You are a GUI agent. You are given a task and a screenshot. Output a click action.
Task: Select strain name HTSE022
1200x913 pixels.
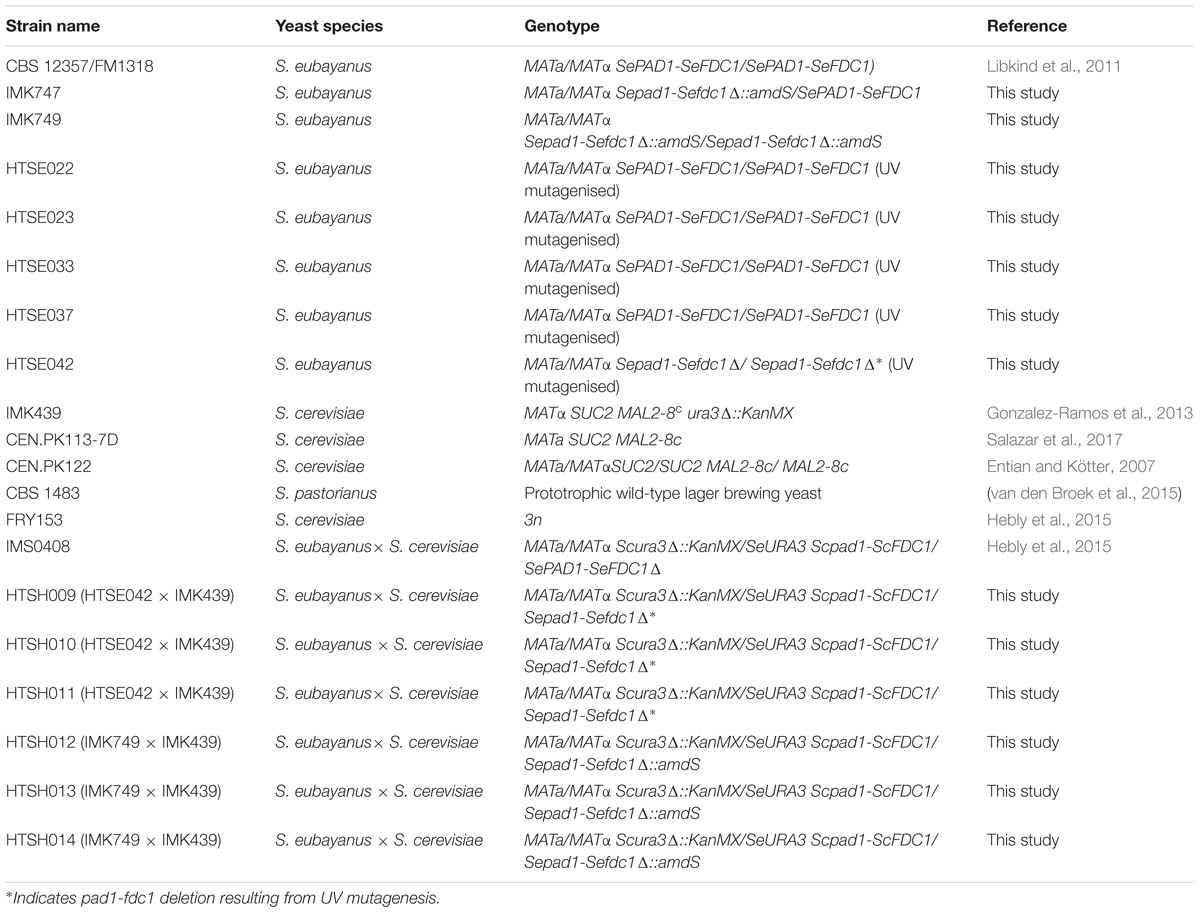coord(40,169)
